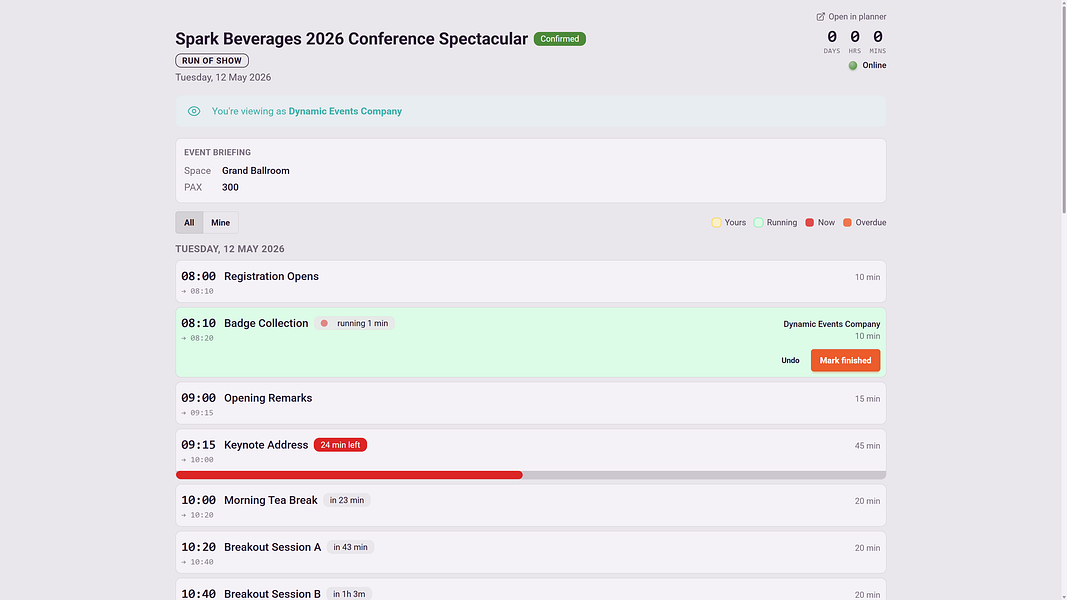Click the RUN OF SHOW tag

(212, 61)
